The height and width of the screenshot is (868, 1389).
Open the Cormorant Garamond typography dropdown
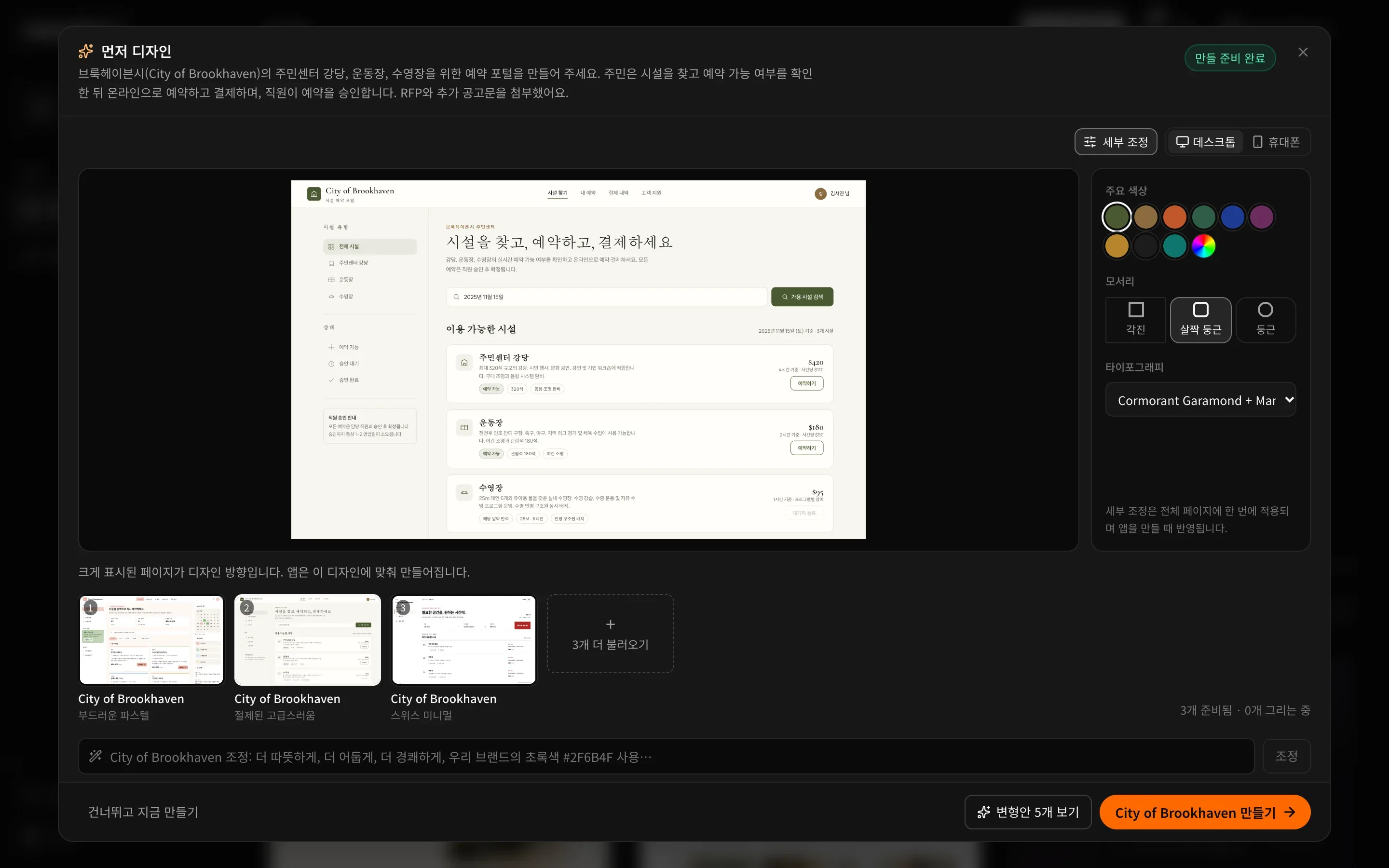pyautogui.click(x=1200, y=400)
